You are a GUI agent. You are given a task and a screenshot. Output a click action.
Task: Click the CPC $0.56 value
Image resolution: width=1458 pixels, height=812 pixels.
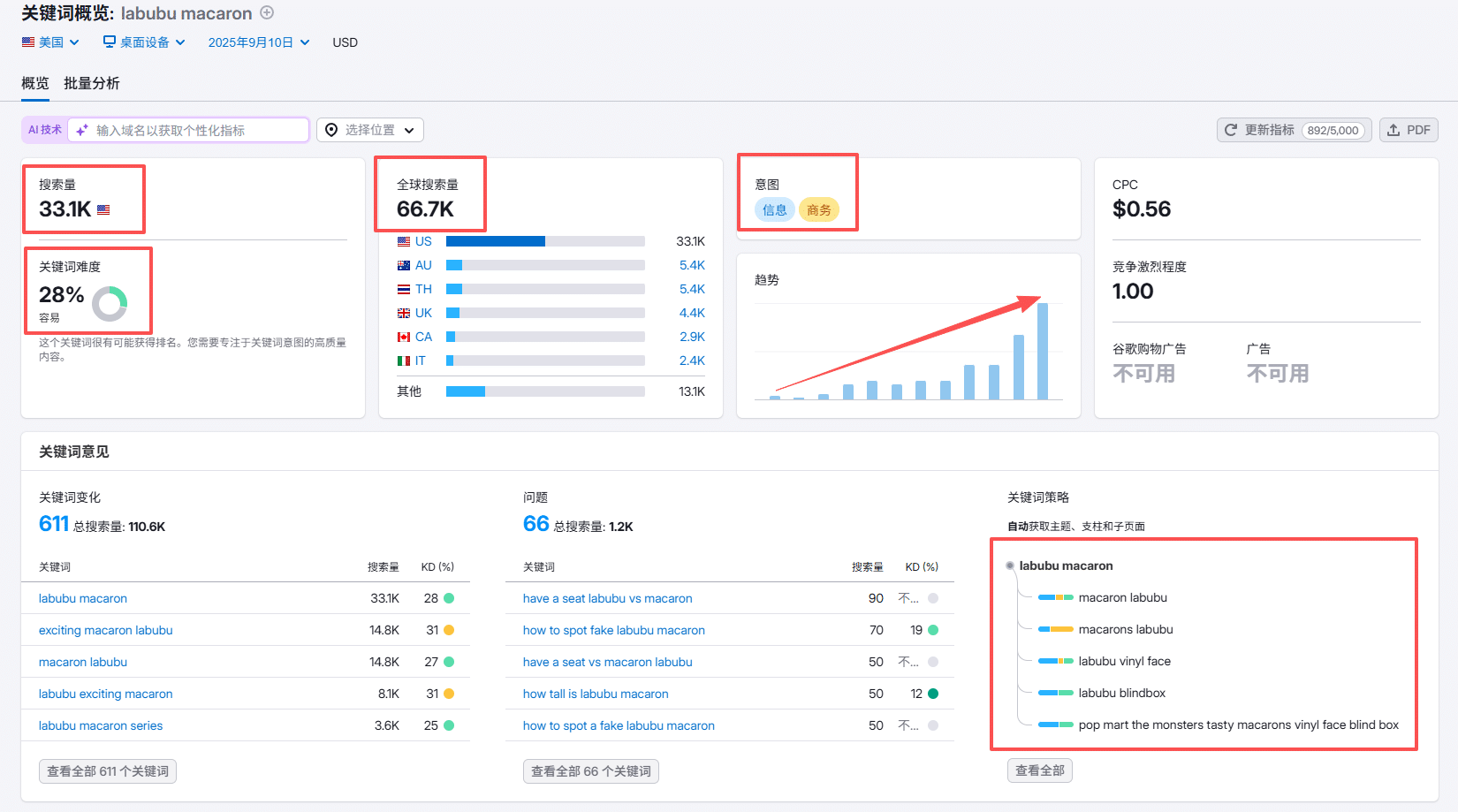pyautogui.click(x=1142, y=209)
